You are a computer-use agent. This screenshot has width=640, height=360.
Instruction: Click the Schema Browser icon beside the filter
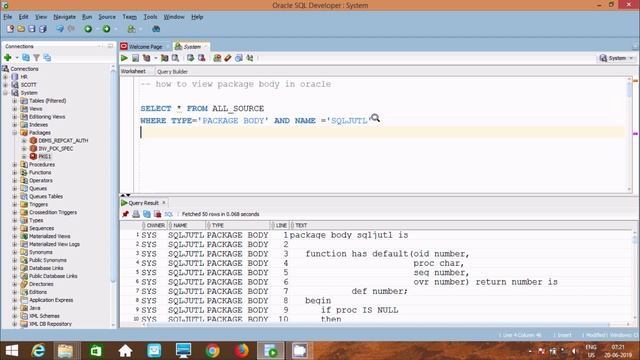click(47, 58)
